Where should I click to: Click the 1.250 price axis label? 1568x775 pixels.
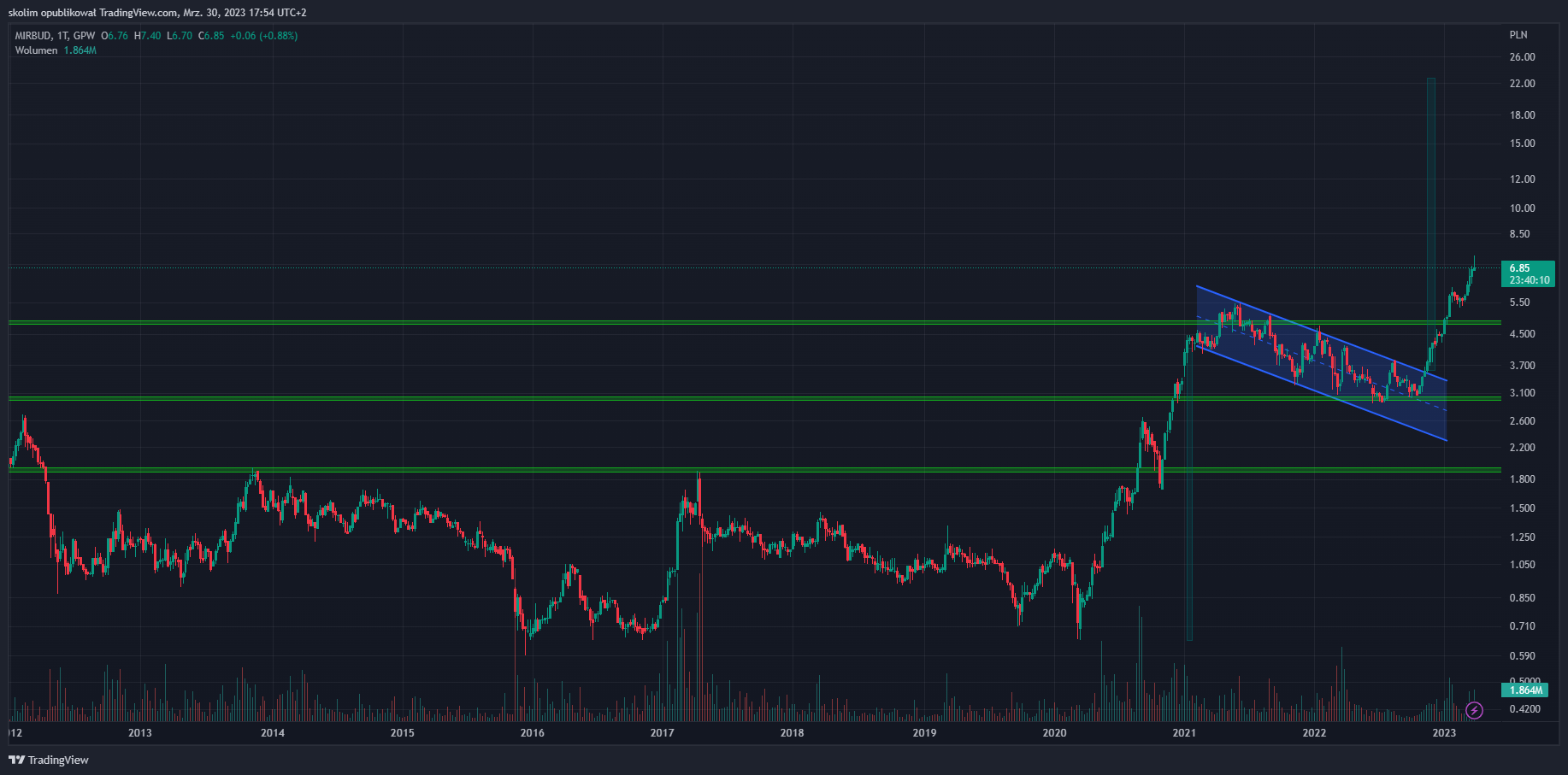coord(1522,537)
